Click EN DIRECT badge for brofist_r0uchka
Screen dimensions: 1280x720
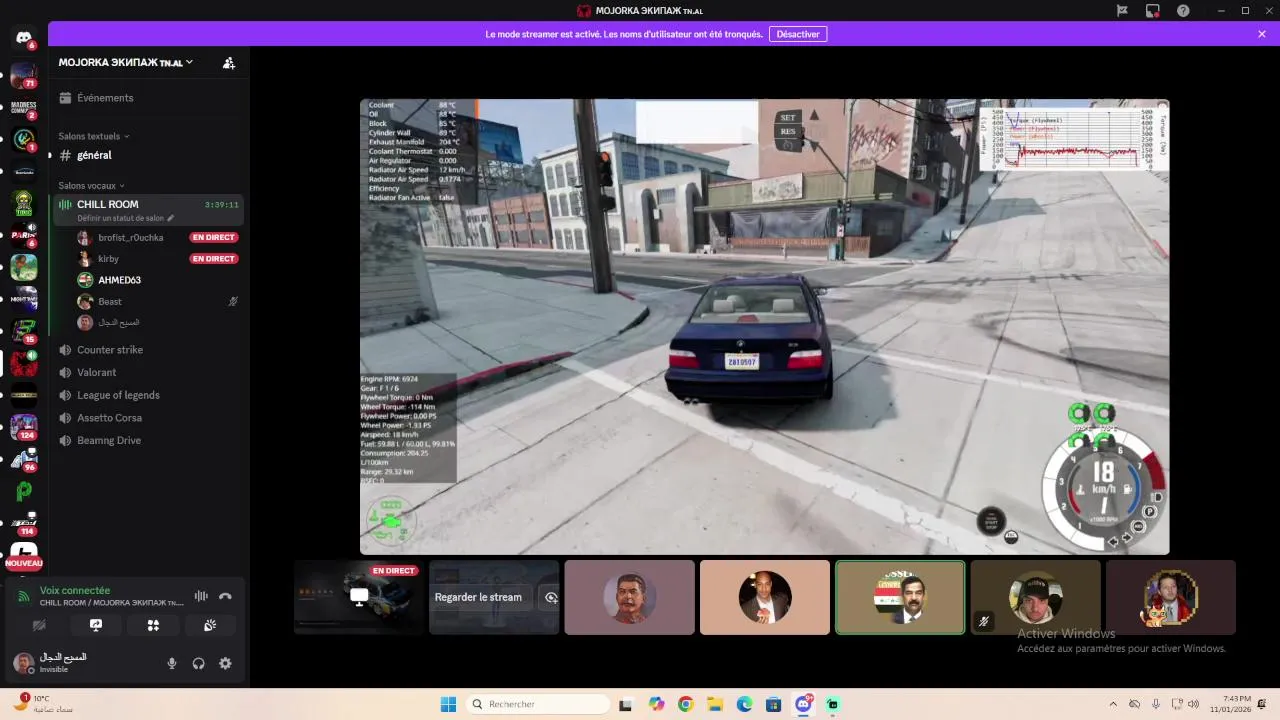click(x=214, y=238)
